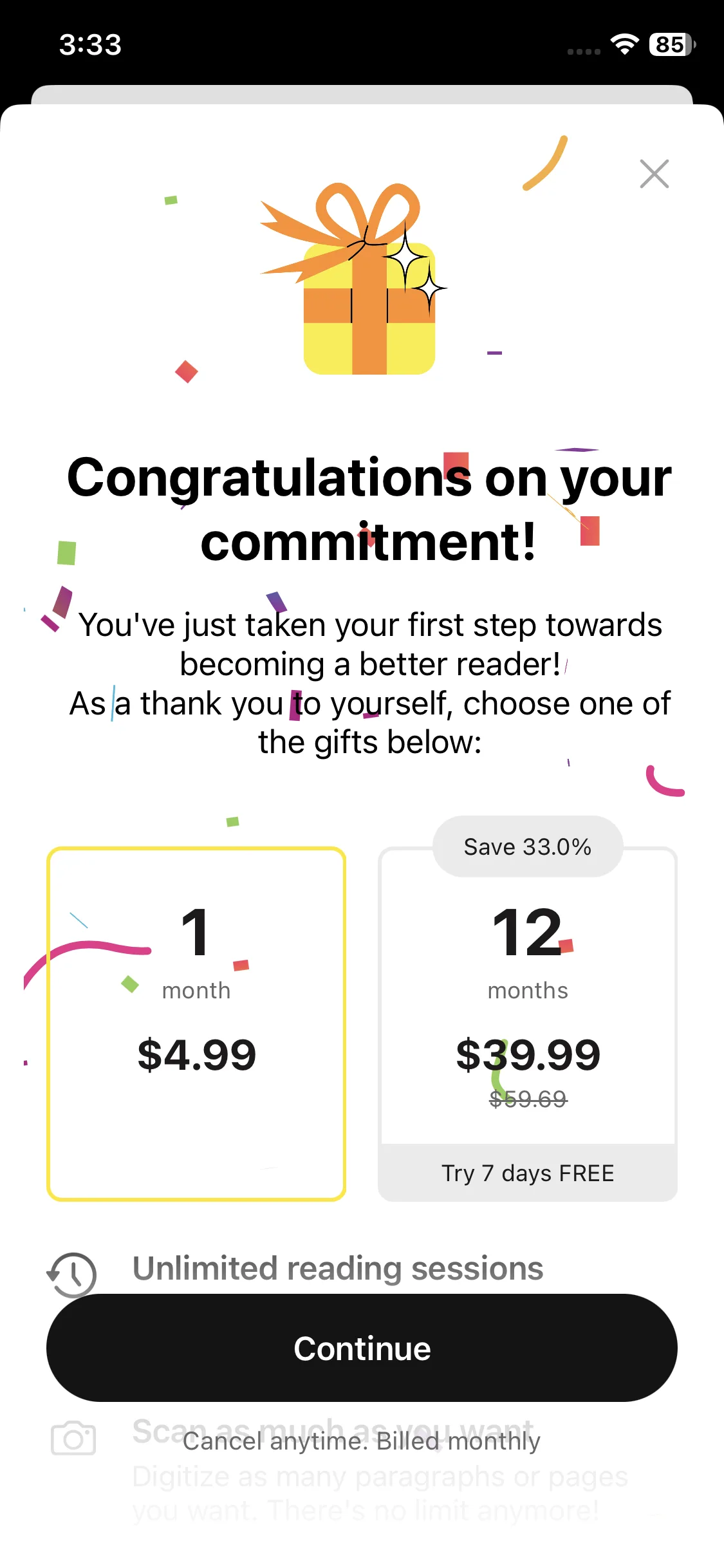The height and width of the screenshot is (1568, 724).
Task: Tap the faded camera scan icon
Action: tap(73, 1438)
